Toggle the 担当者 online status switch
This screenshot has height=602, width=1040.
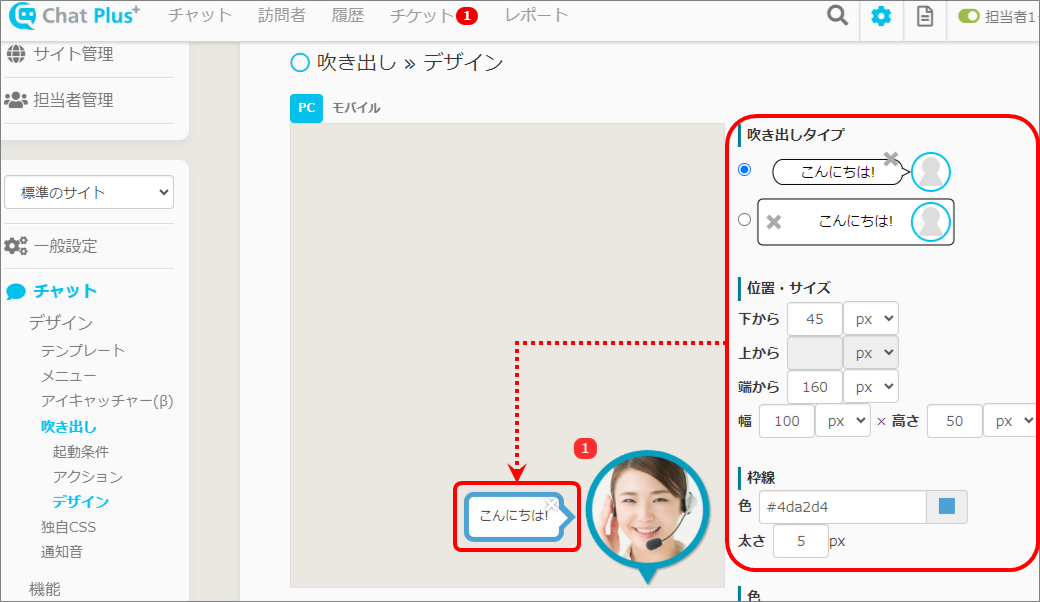tap(968, 16)
